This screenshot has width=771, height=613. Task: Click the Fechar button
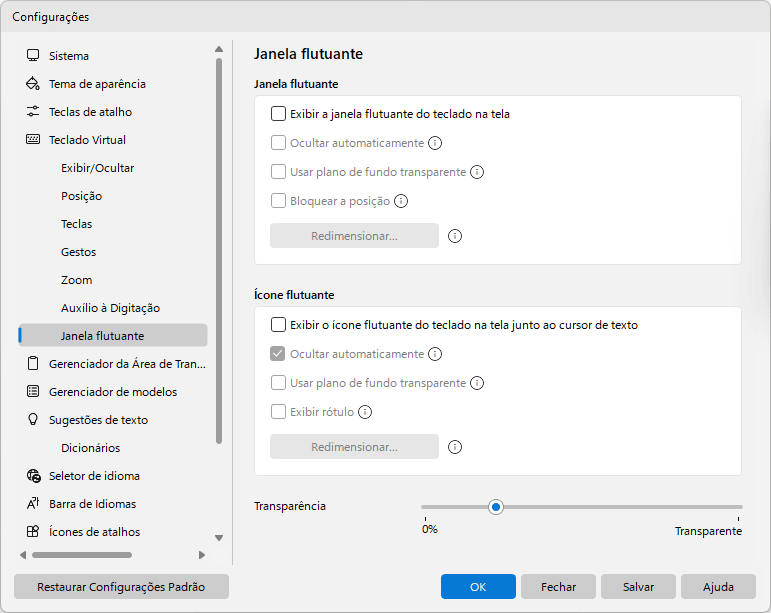point(559,587)
